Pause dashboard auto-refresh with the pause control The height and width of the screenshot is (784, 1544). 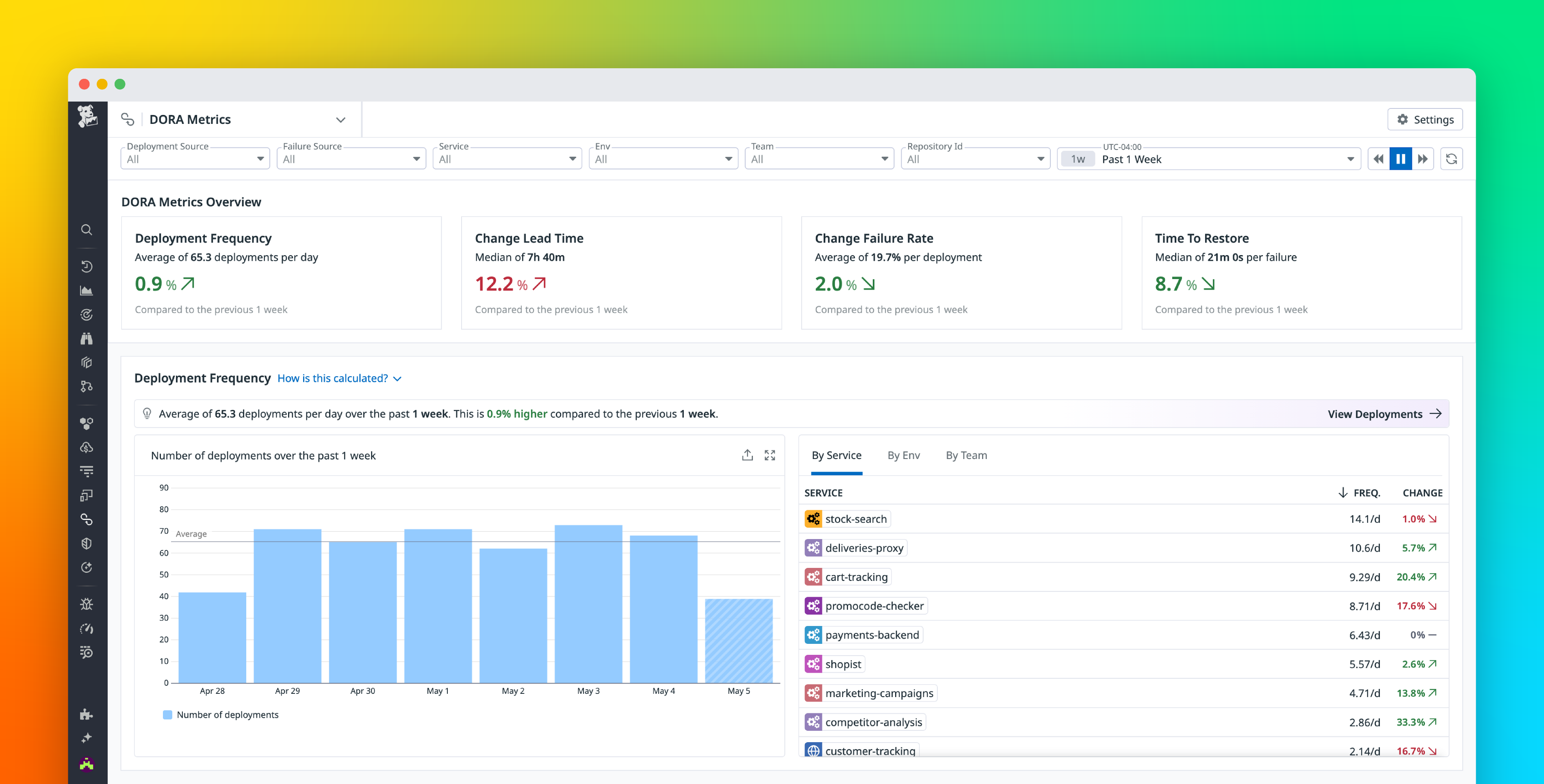(1400, 158)
